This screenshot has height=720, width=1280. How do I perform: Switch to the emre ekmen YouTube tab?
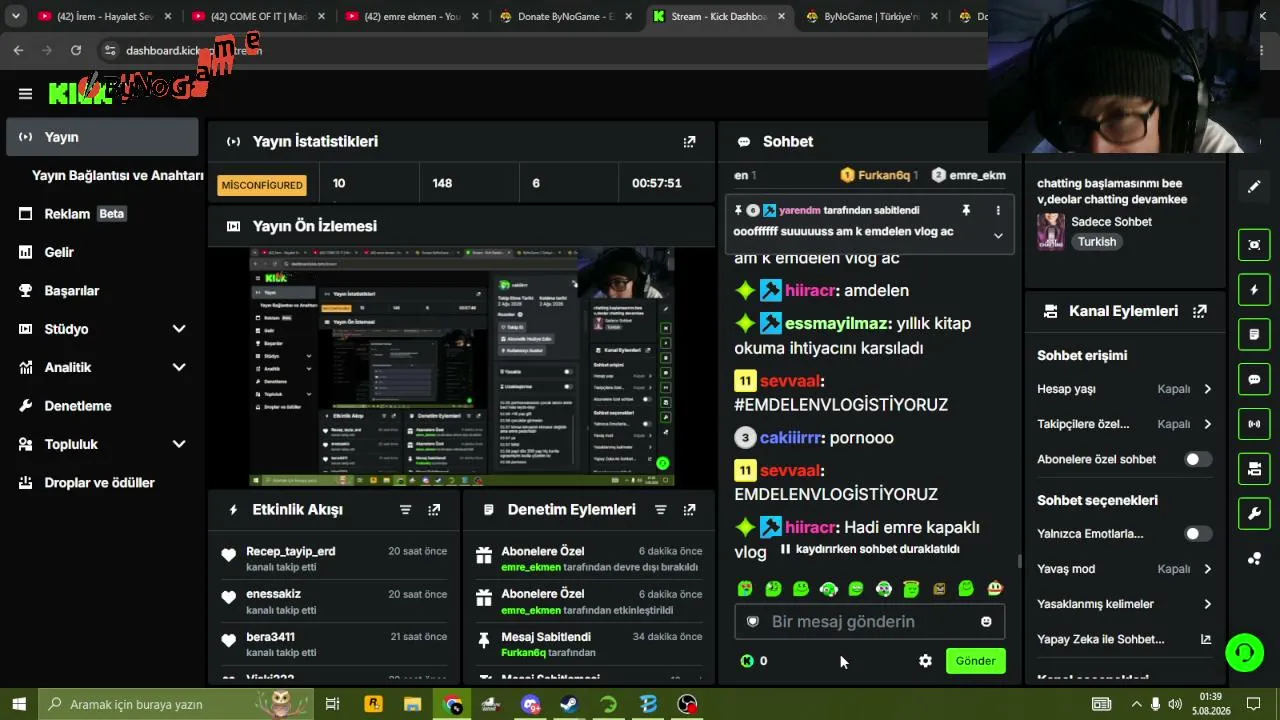[x=412, y=17]
